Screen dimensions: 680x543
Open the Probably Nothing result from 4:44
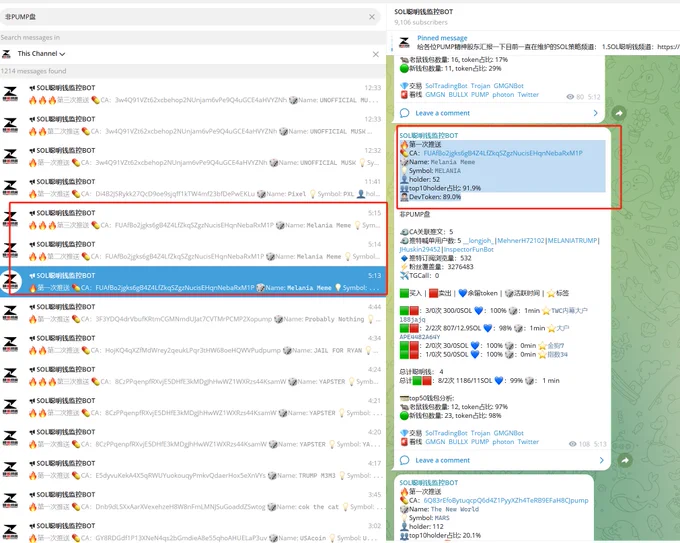coord(193,313)
